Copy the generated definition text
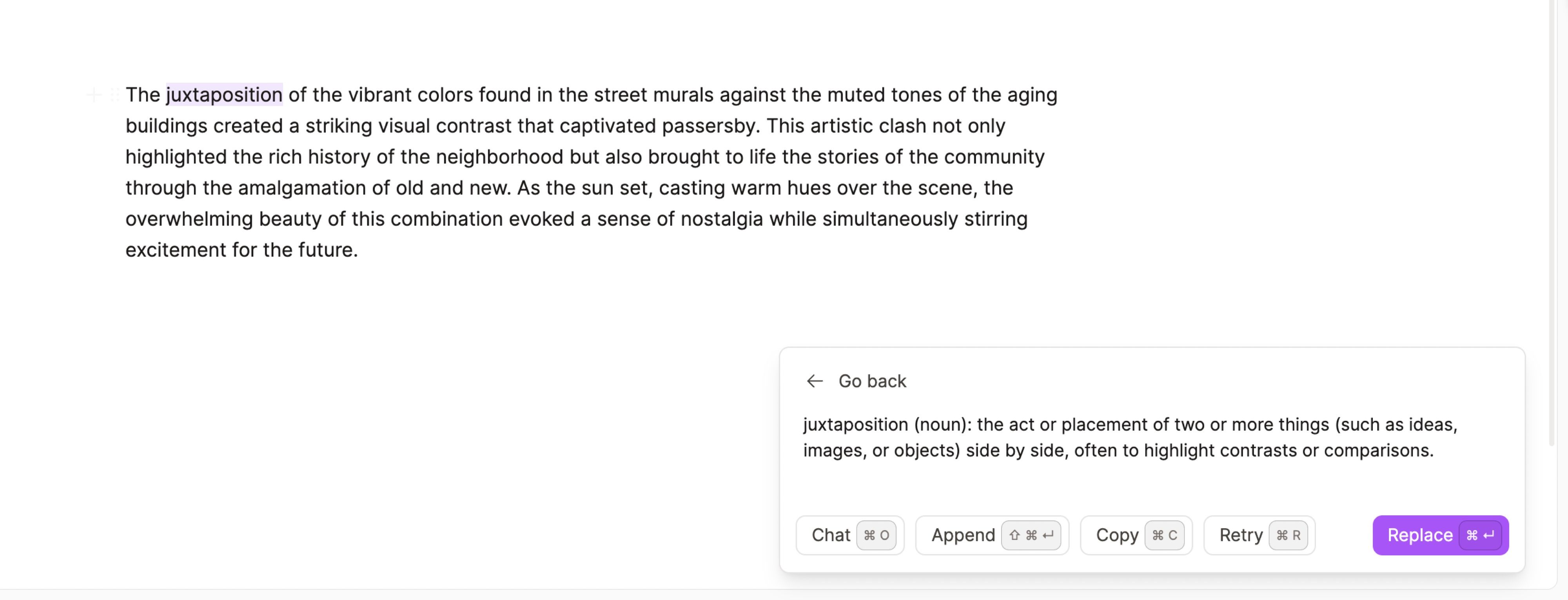Screen dimensions: 1568x600 tap(1117, 535)
